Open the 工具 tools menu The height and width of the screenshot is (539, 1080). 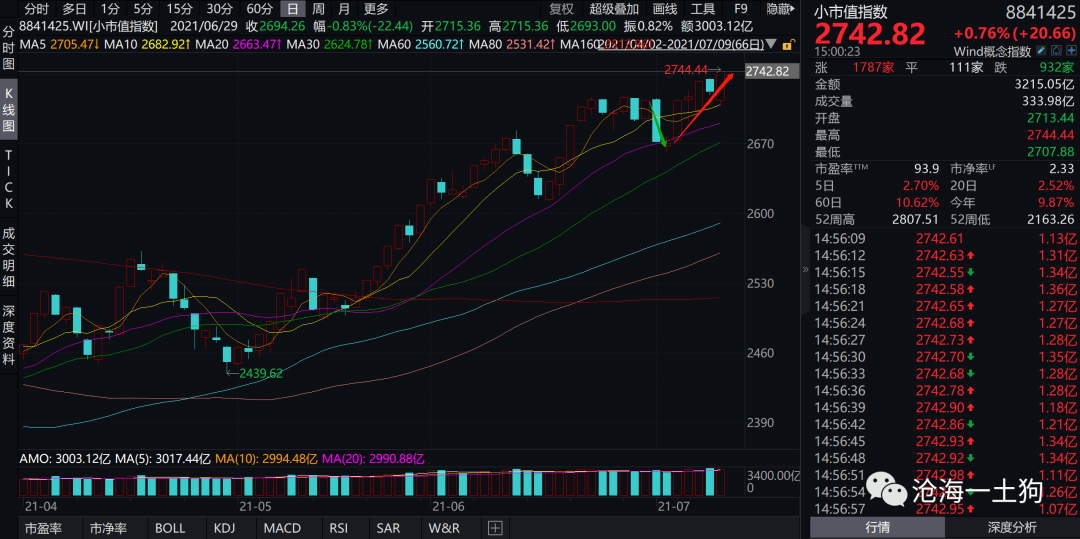tap(703, 9)
